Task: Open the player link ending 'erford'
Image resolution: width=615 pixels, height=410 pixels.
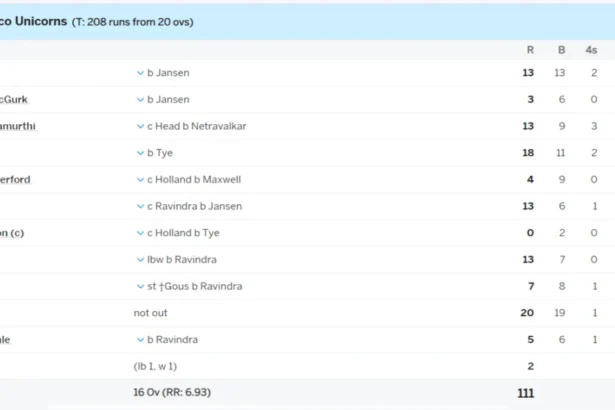Action: (15, 180)
